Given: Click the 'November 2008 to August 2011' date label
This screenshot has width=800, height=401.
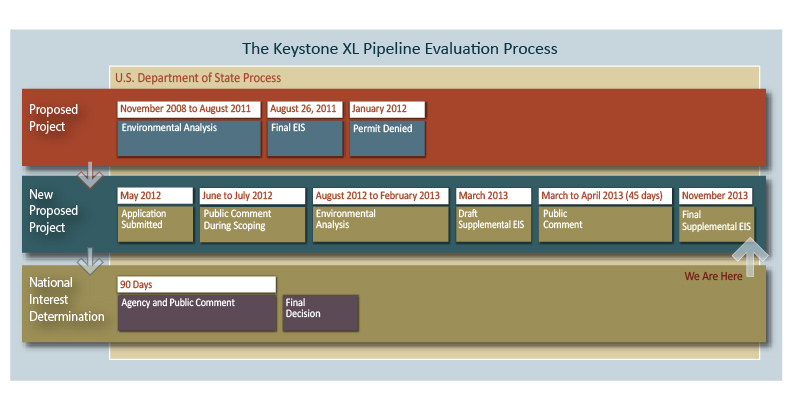Looking at the screenshot, I should click(189, 109).
